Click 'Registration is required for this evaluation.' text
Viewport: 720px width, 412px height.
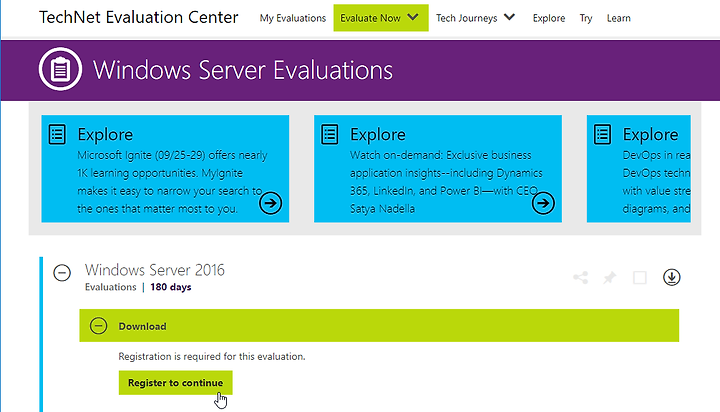[x=212, y=356]
